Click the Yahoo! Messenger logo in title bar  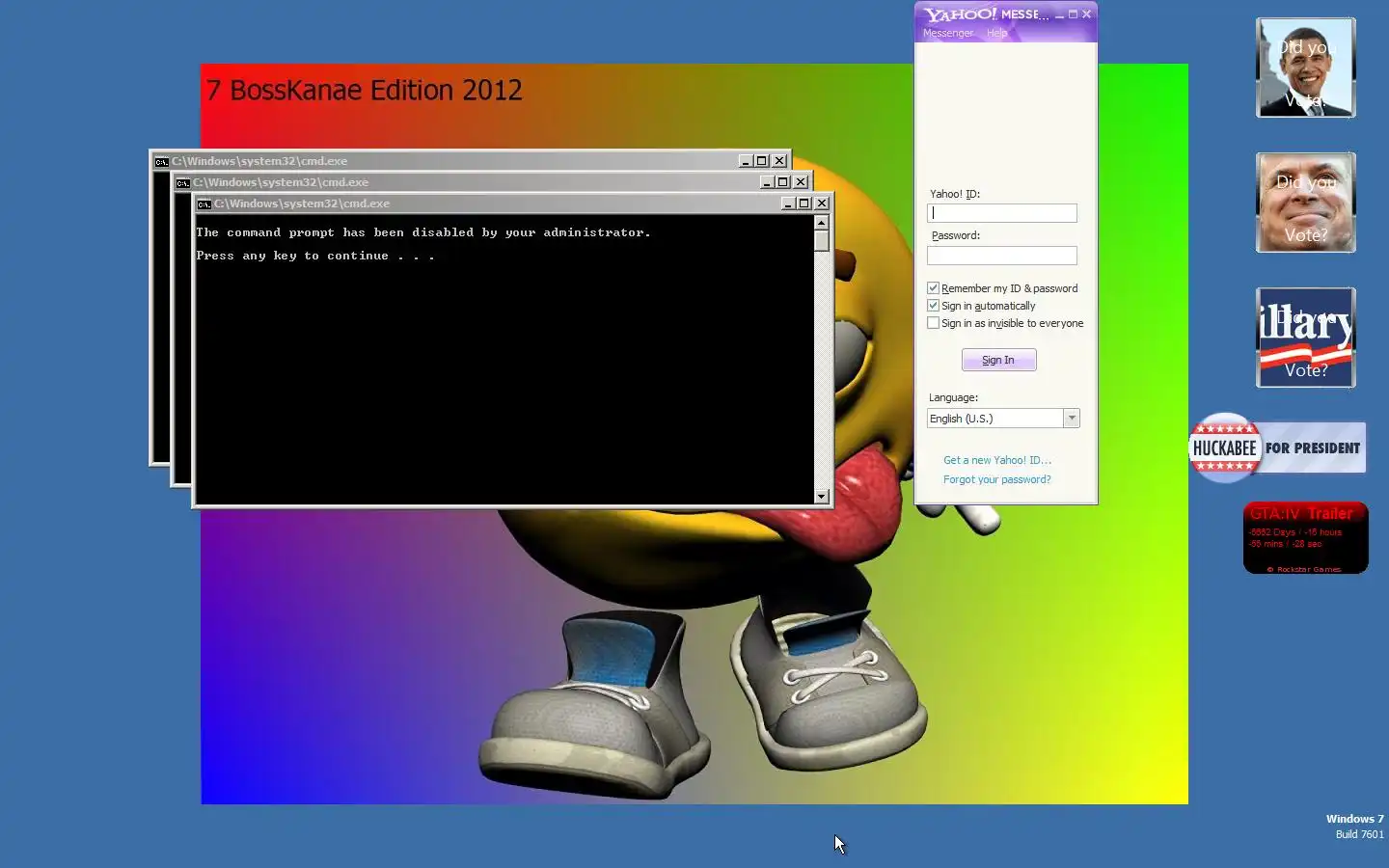[x=960, y=14]
